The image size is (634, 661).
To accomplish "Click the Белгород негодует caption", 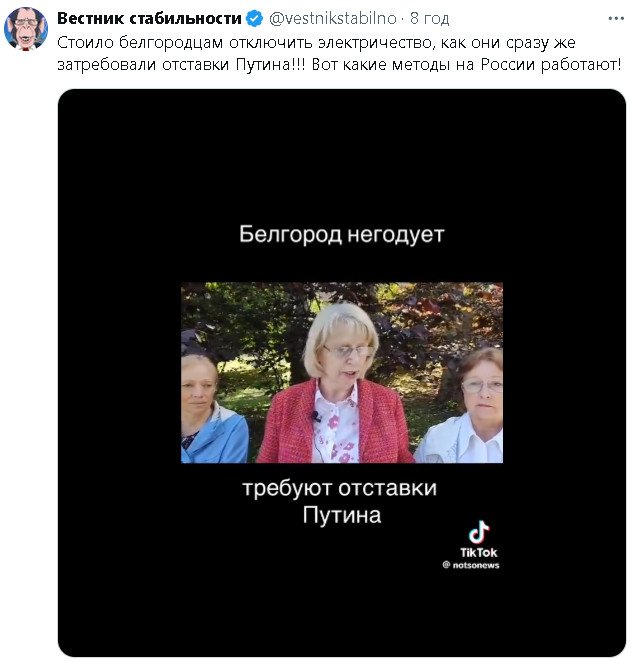I will (x=342, y=234).
